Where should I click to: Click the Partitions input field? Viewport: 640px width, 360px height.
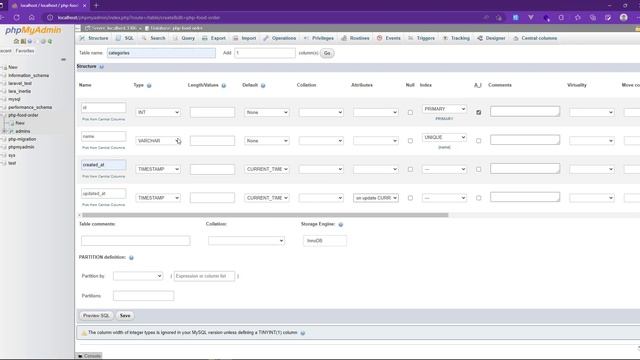click(x=143, y=296)
